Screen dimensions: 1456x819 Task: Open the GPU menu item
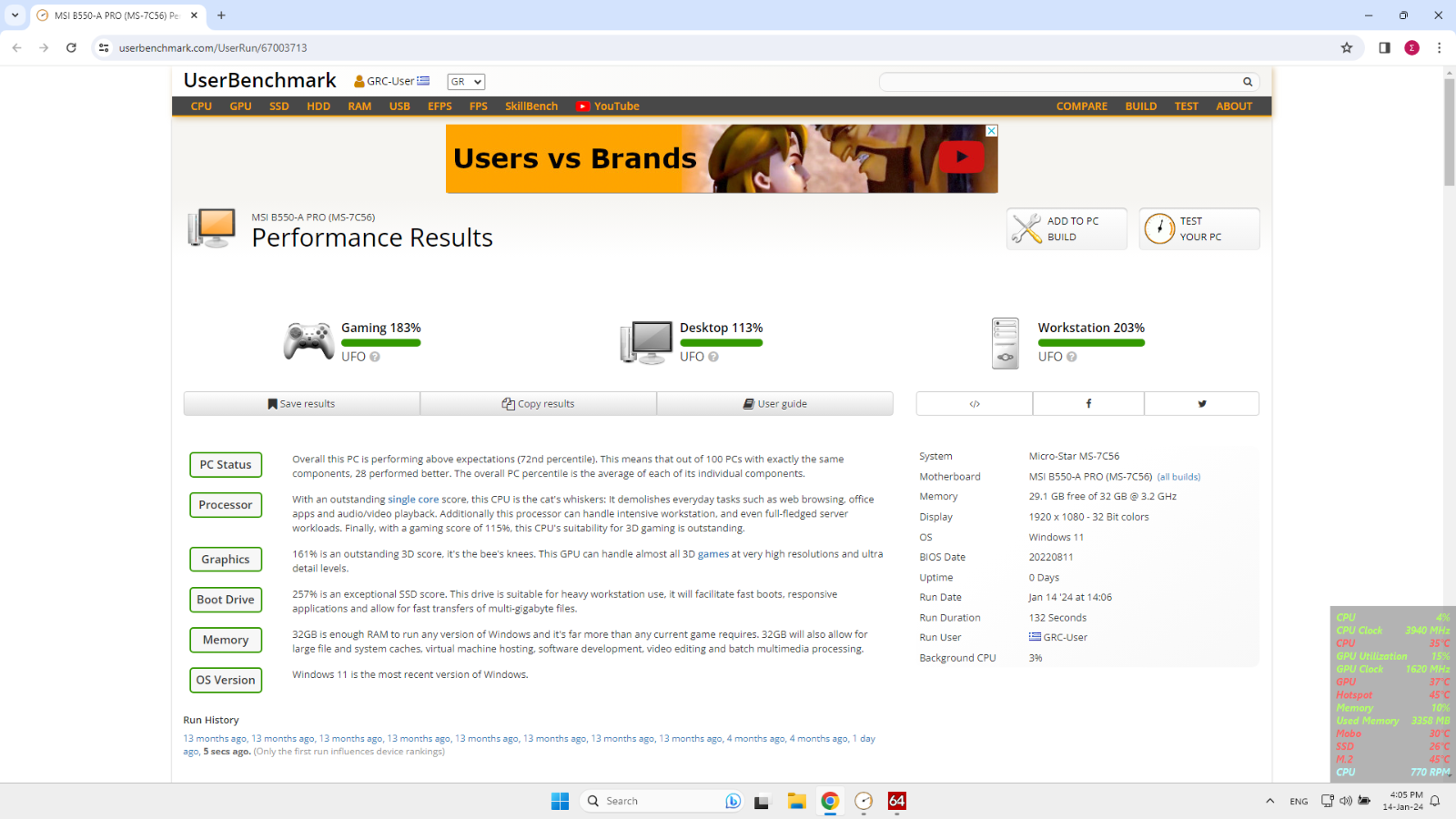(x=240, y=106)
